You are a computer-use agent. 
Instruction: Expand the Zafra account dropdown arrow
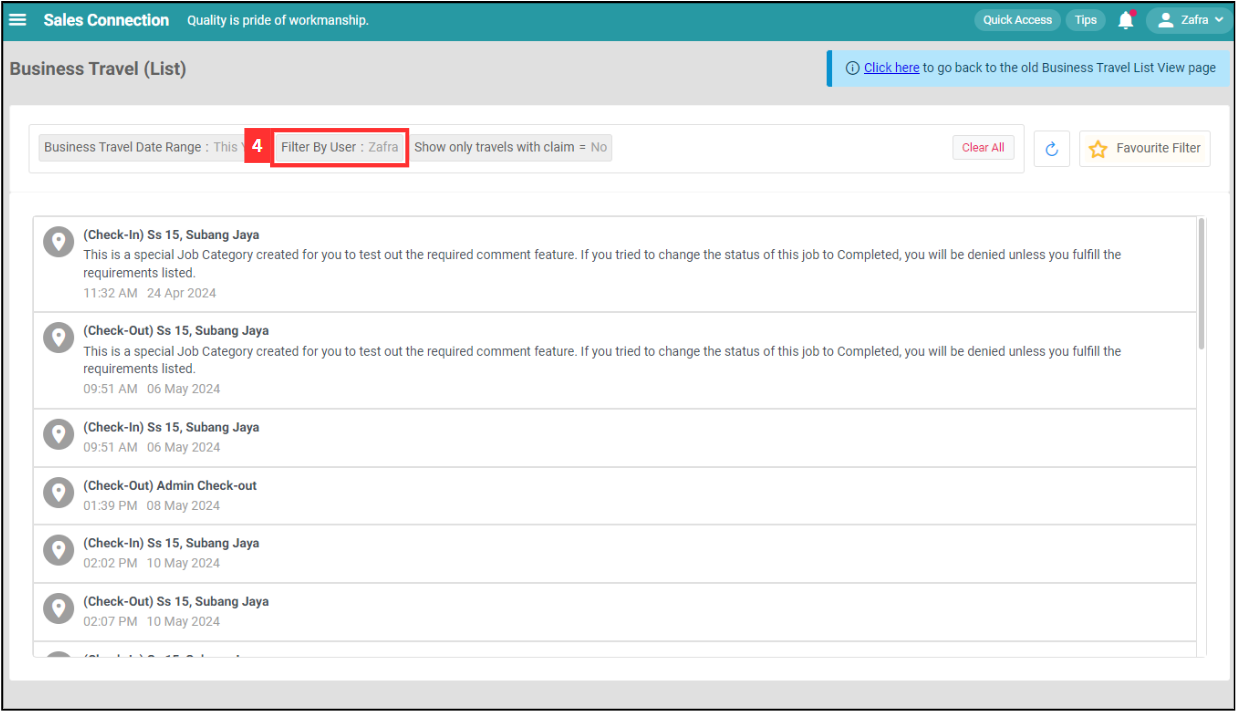(x=1218, y=20)
